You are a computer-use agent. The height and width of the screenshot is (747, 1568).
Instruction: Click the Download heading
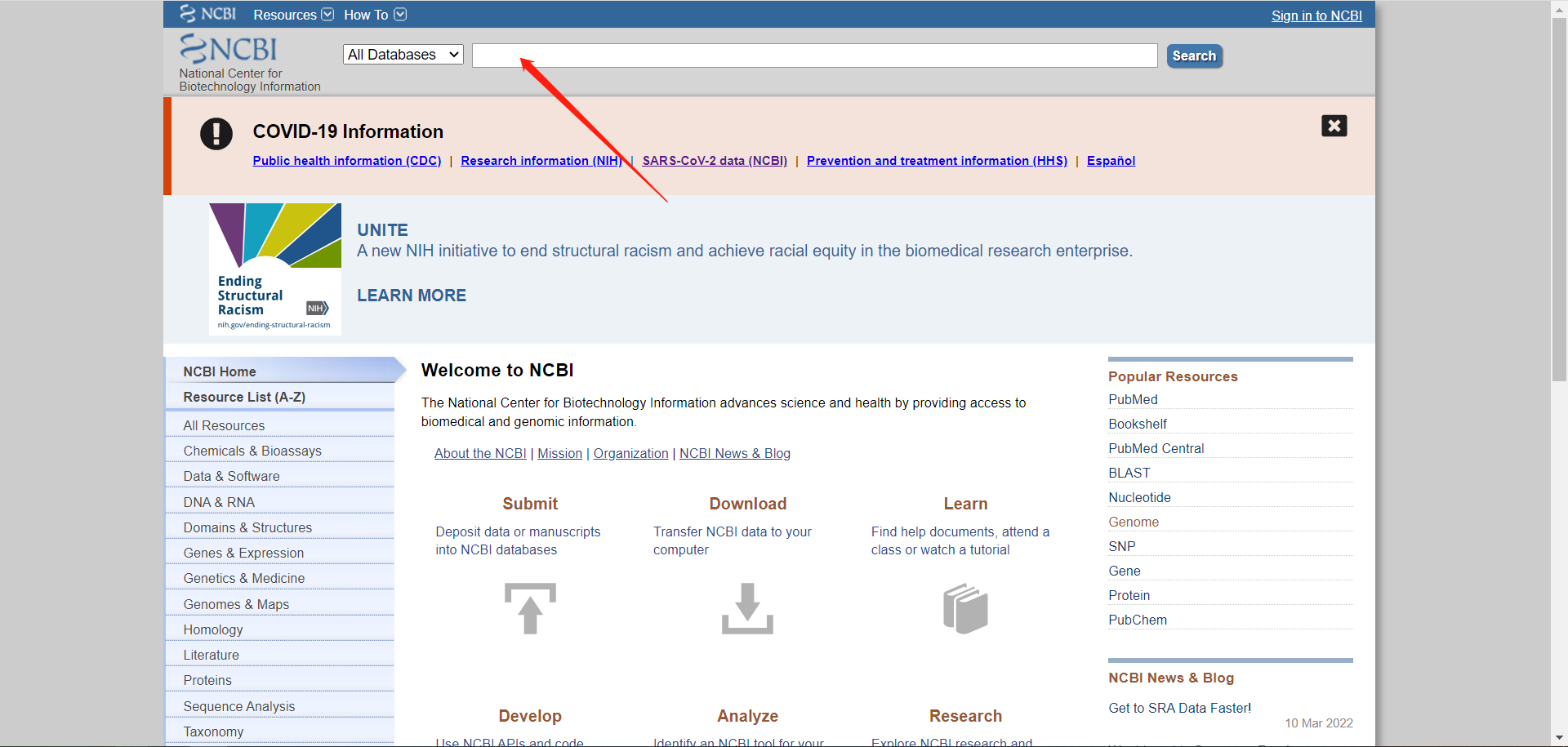tap(748, 504)
